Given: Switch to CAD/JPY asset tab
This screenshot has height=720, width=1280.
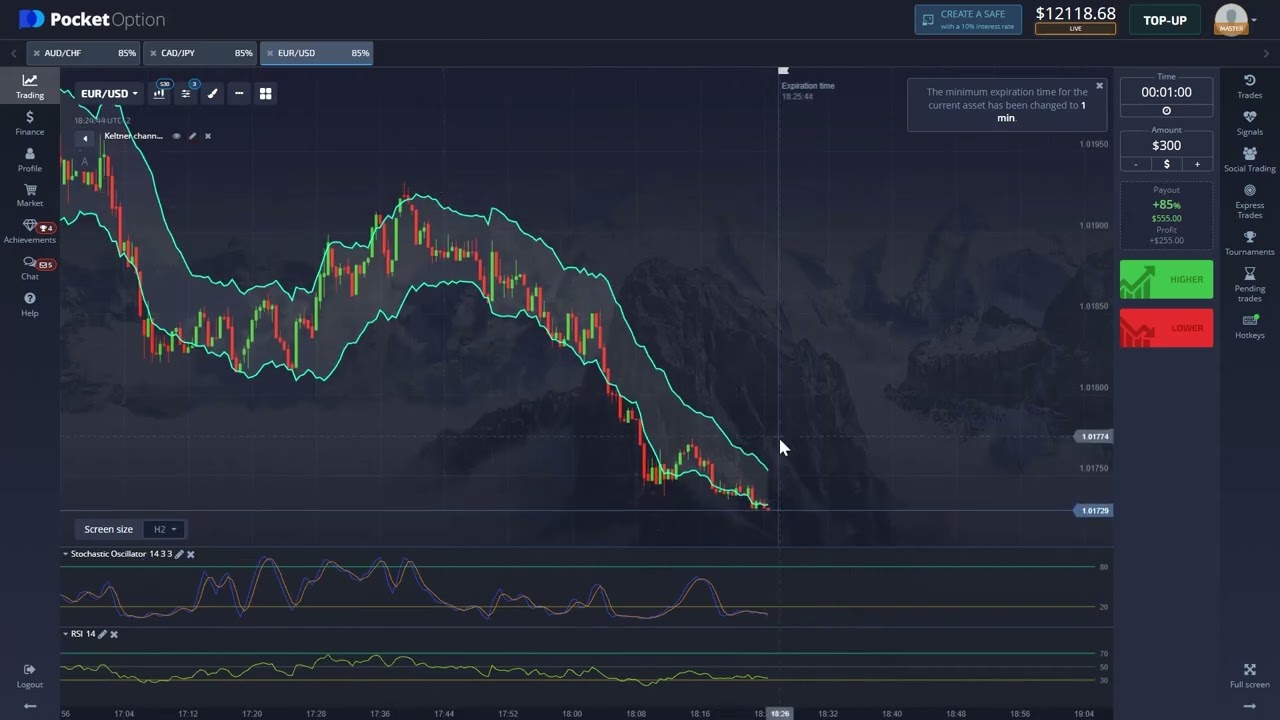Looking at the screenshot, I should 200,53.
